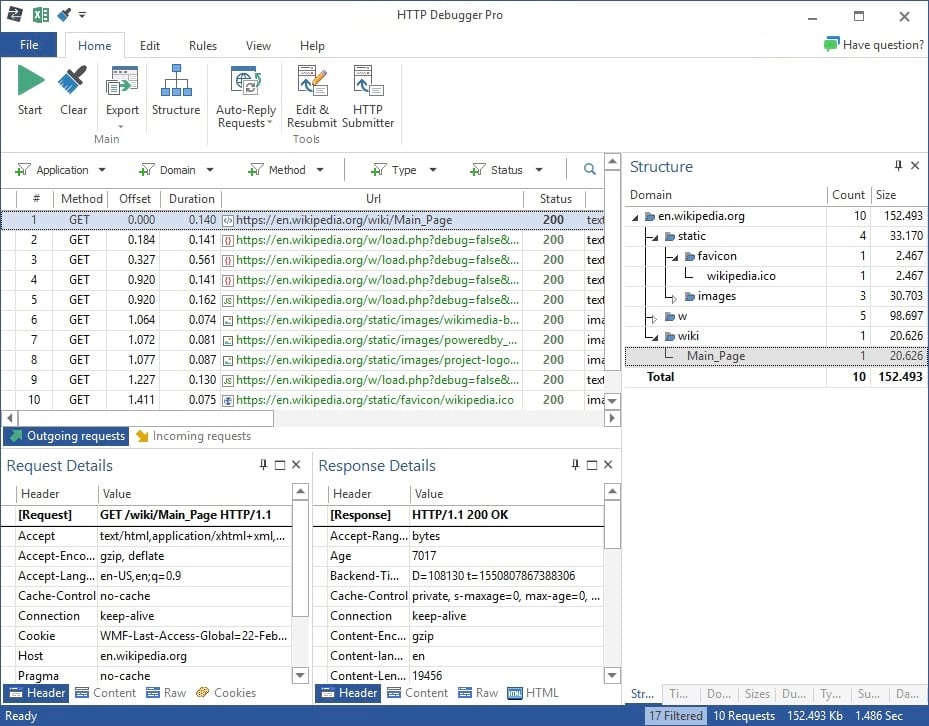Switch to the Edit ribbon tab

pyautogui.click(x=150, y=46)
